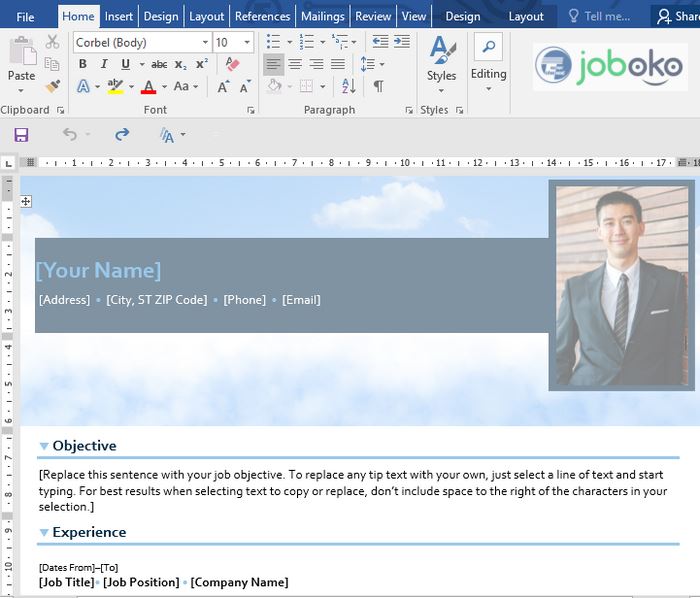
Task: Click the Paste clipboard icon
Action: click(x=22, y=51)
